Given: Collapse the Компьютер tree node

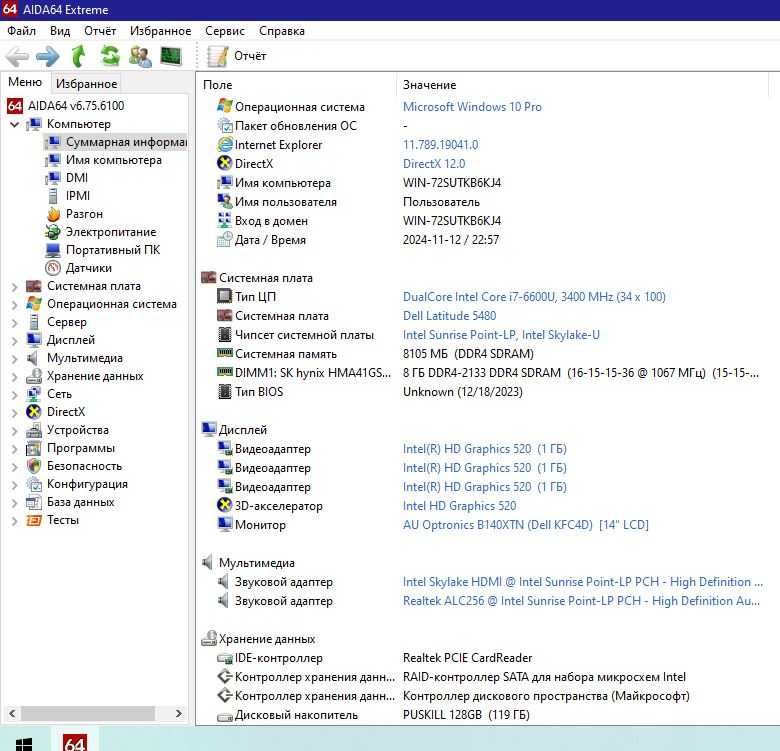Looking at the screenshot, I should pos(14,124).
